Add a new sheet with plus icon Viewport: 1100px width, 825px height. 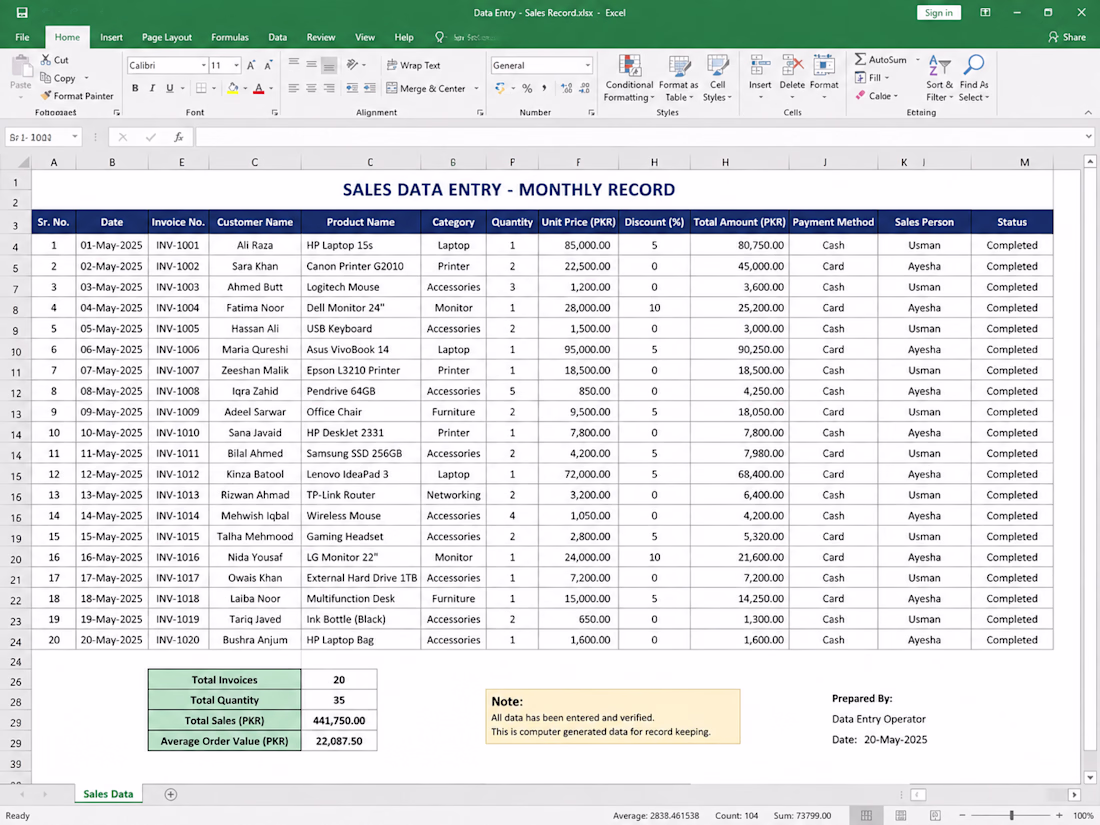pos(170,794)
